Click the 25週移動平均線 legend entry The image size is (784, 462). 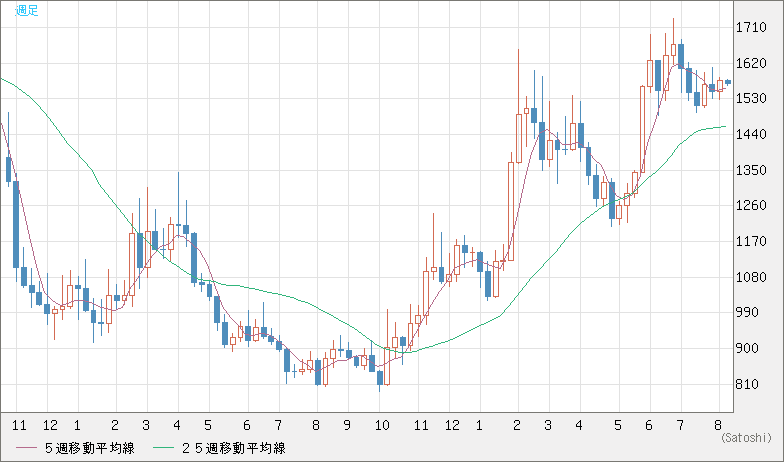[222, 448]
